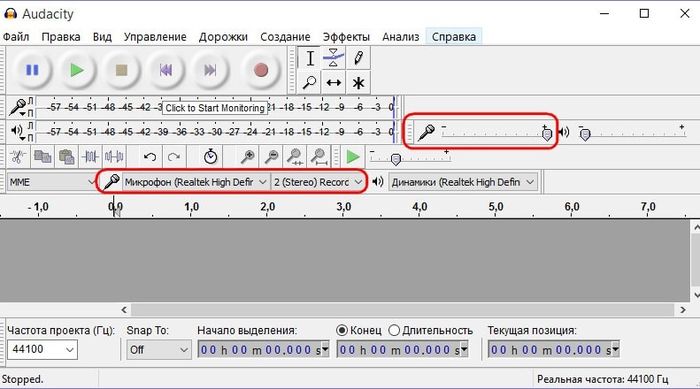Click the Zoom Out icon
The height and width of the screenshot is (389, 700).
tap(271, 157)
